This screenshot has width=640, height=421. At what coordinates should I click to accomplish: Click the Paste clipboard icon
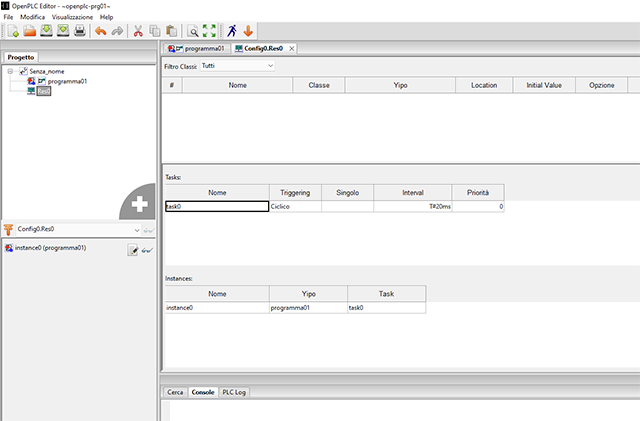(172, 32)
